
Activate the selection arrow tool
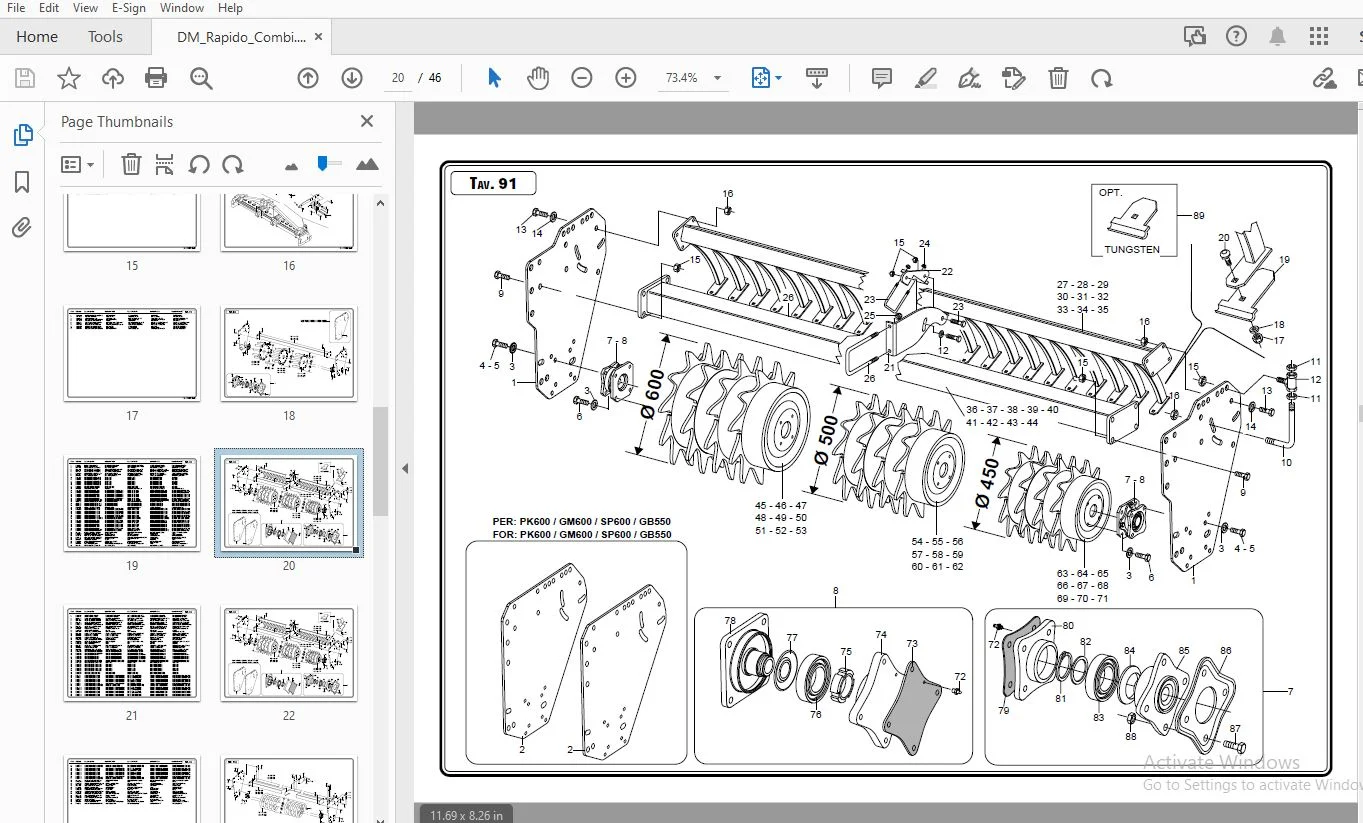(494, 78)
